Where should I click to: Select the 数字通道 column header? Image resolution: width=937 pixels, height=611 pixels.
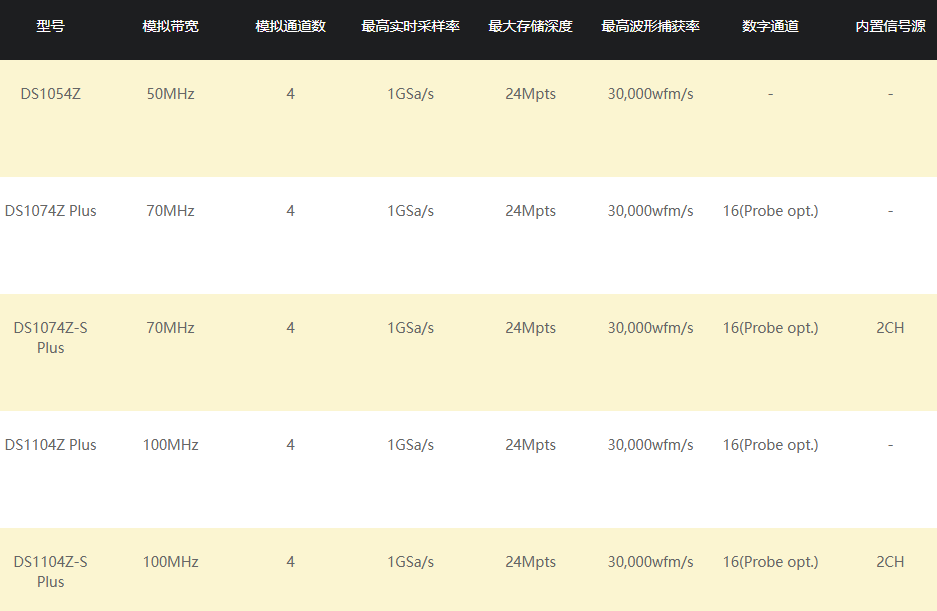(770, 26)
